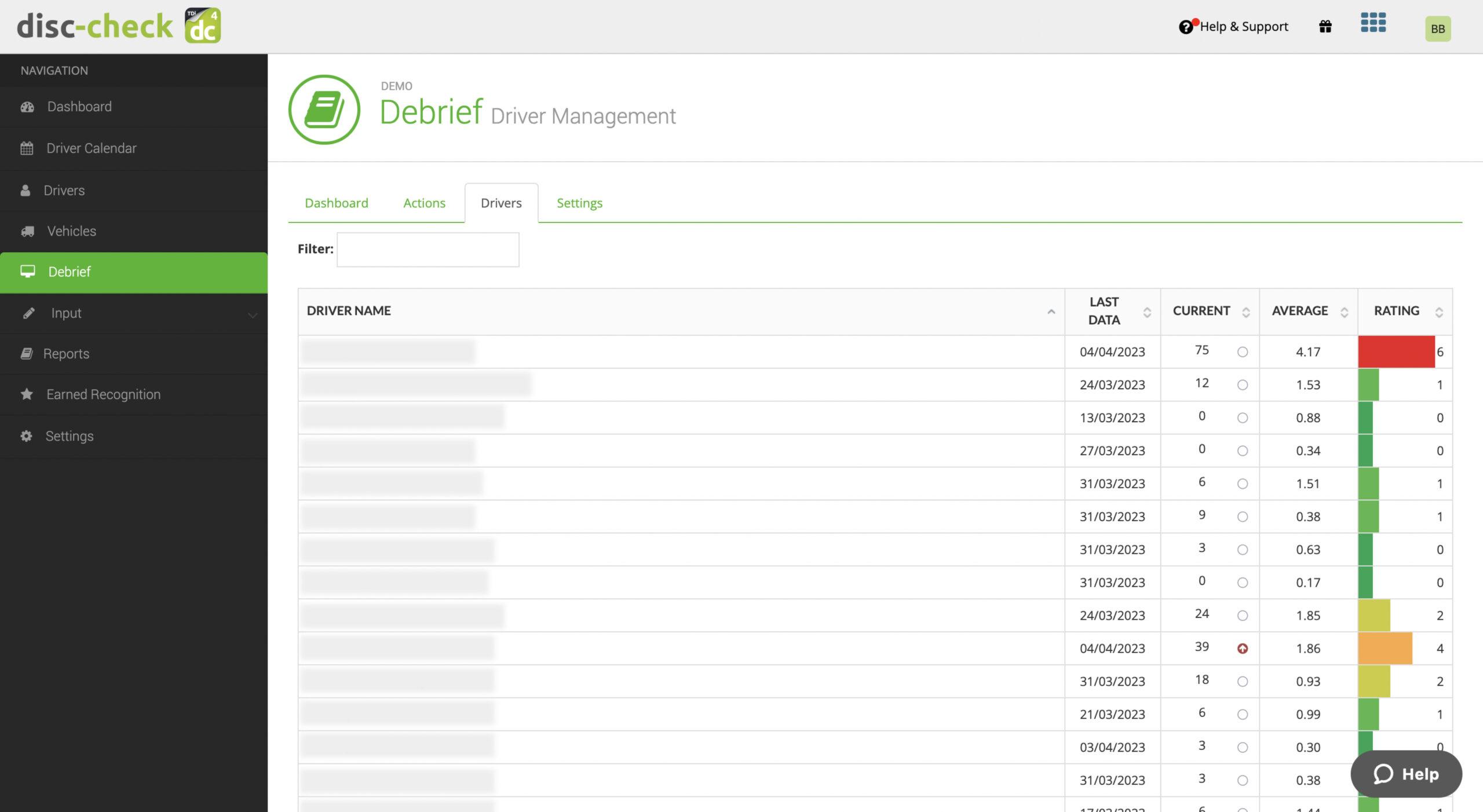Click the Driver Calendar icon

(27, 148)
